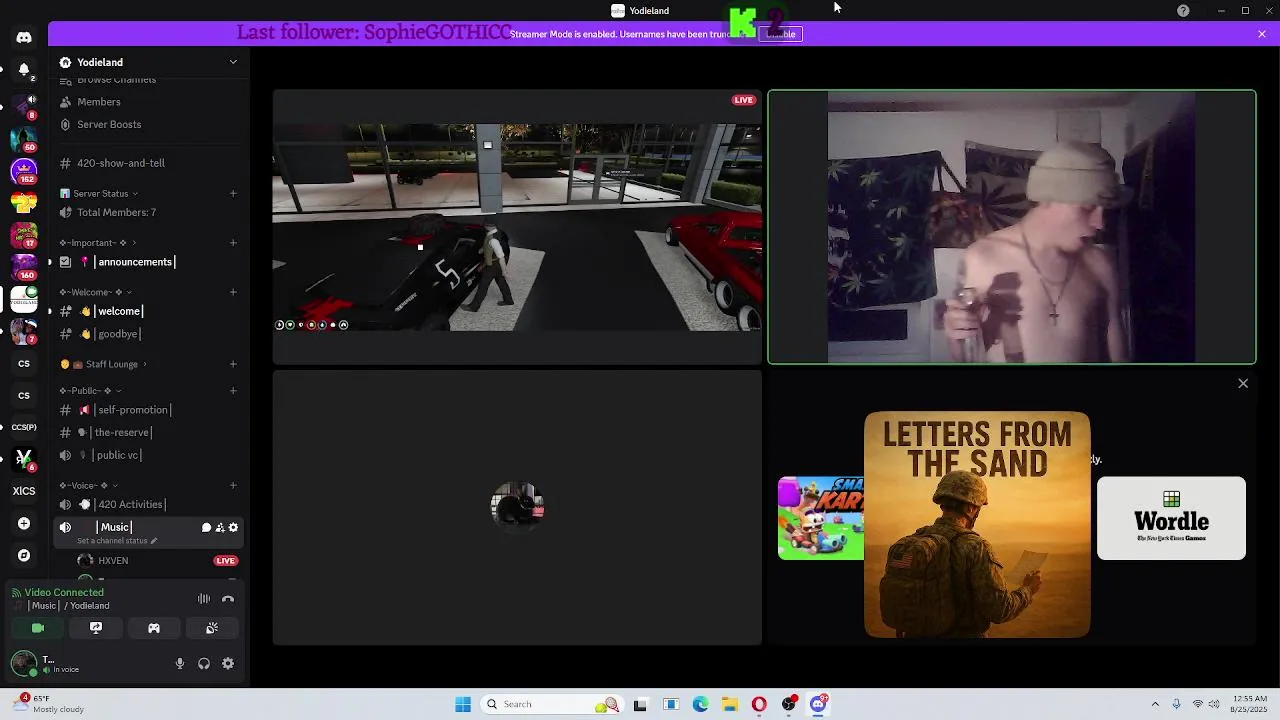Image resolution: width=1280 pixels, height=720 pixels.
Task: Open the soundboard
Action: (x=212, y=628)
